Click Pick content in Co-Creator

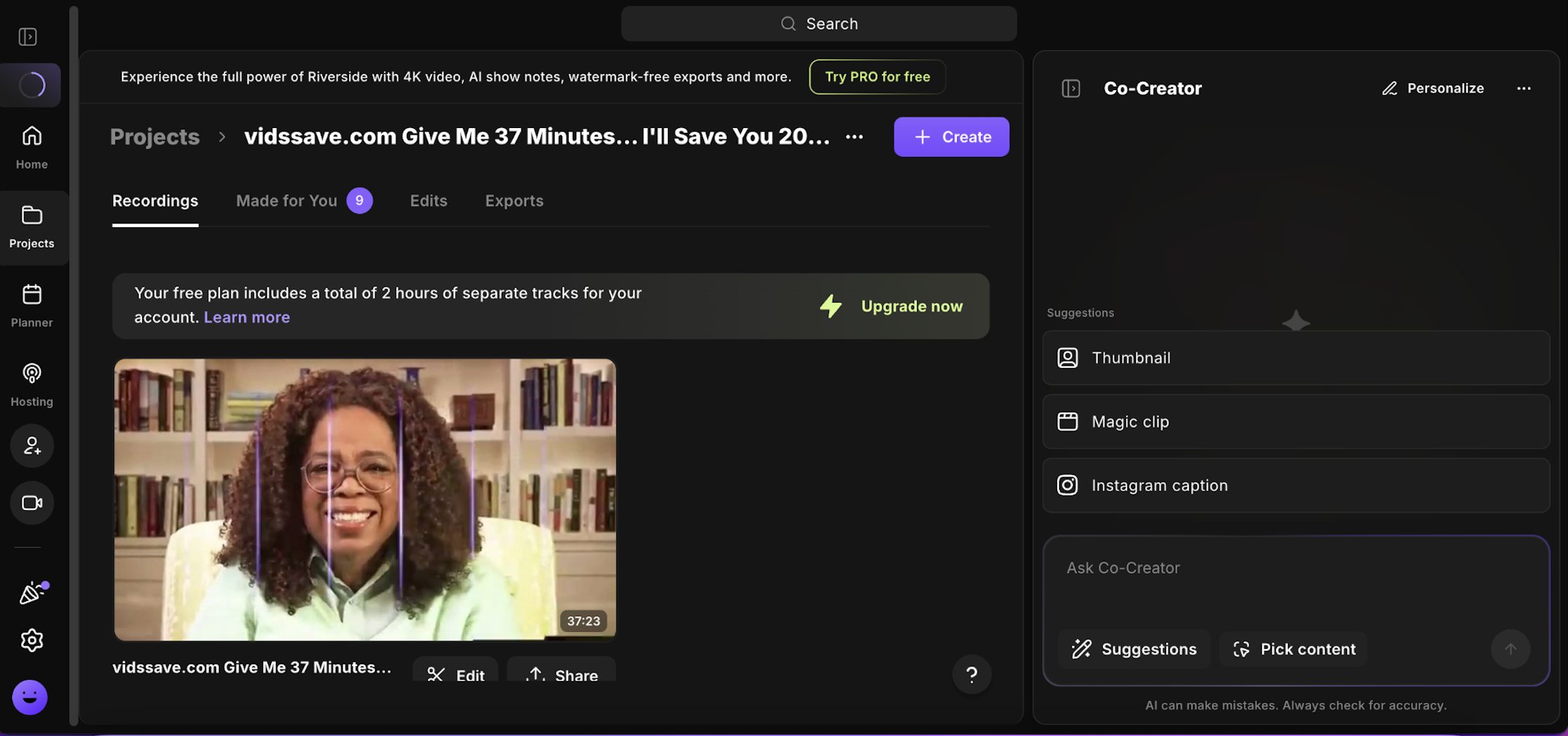1294,649
